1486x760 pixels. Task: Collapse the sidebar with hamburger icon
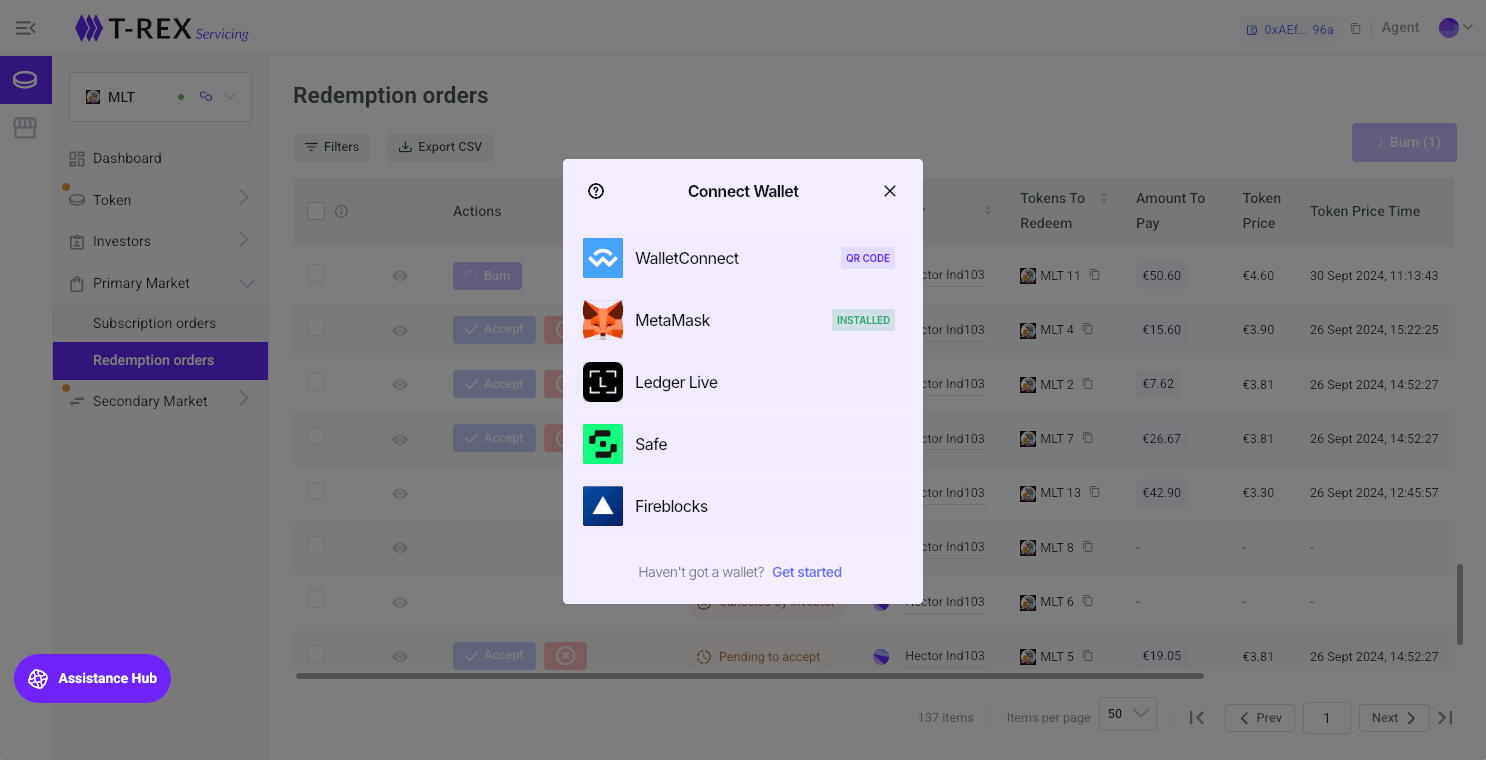point(26,28)
